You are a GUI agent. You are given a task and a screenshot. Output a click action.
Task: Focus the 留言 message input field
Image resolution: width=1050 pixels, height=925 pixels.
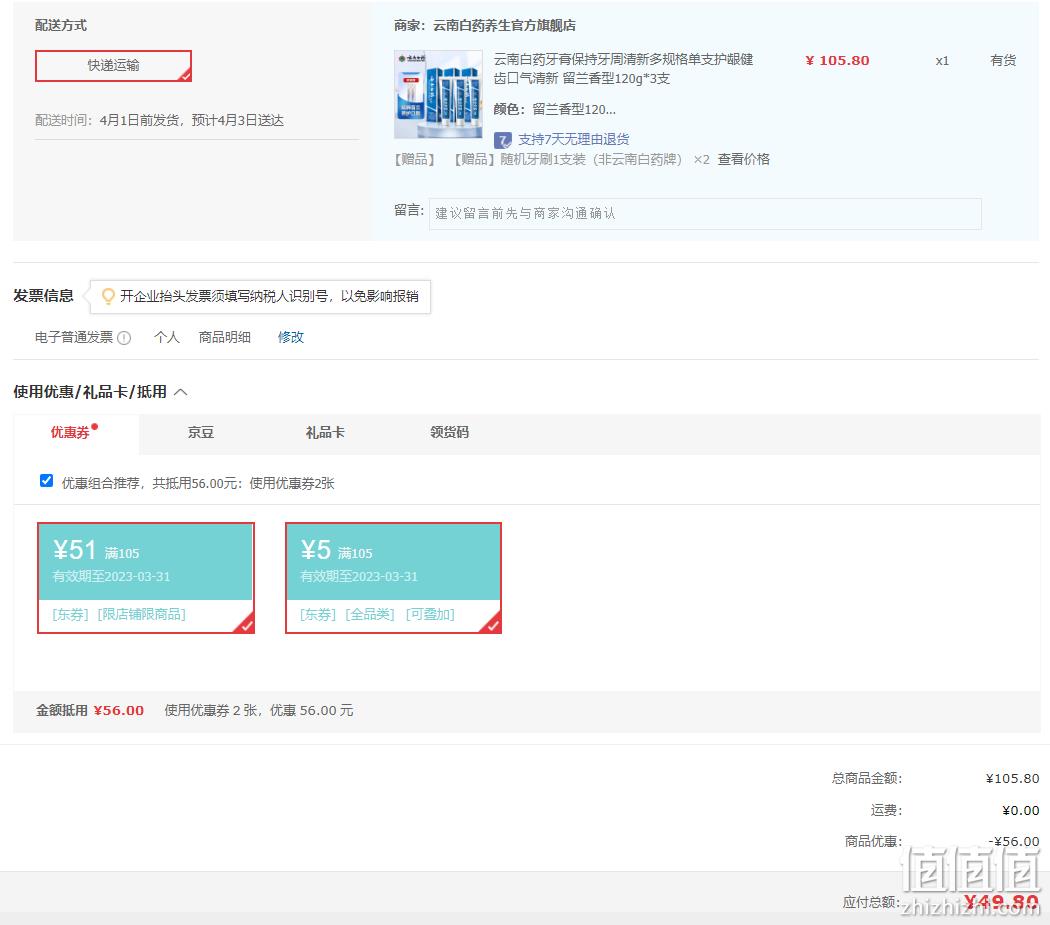coord(705,214)
